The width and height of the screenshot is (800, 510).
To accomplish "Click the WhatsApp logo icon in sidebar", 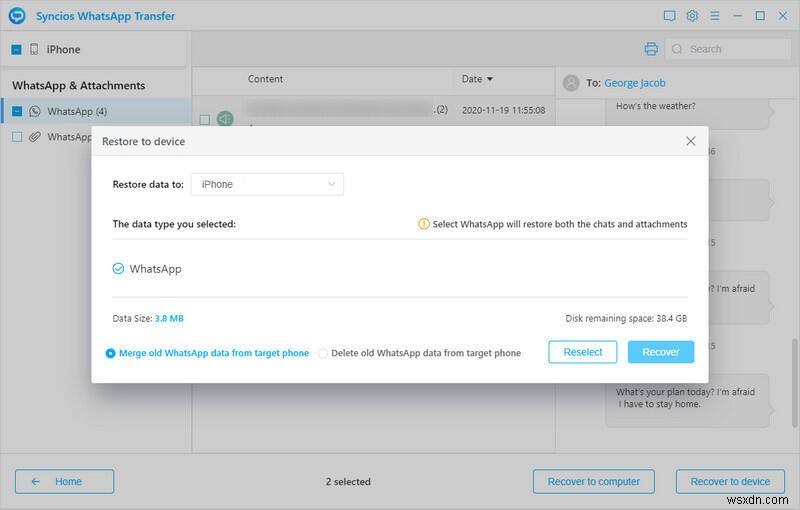I will pos(35,111).
